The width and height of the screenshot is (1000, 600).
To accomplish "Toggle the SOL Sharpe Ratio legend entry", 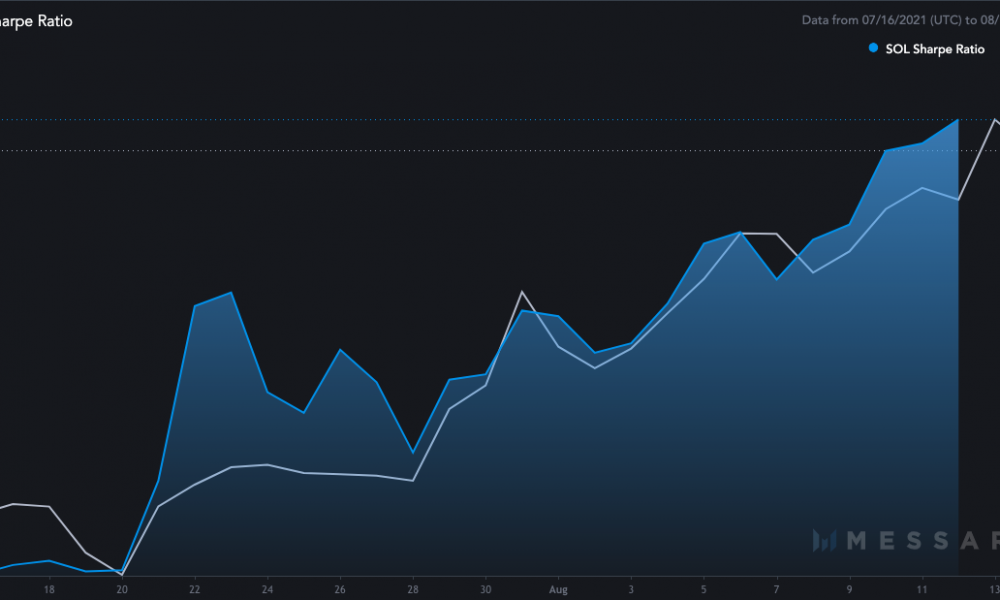I will tap(927, 49).
